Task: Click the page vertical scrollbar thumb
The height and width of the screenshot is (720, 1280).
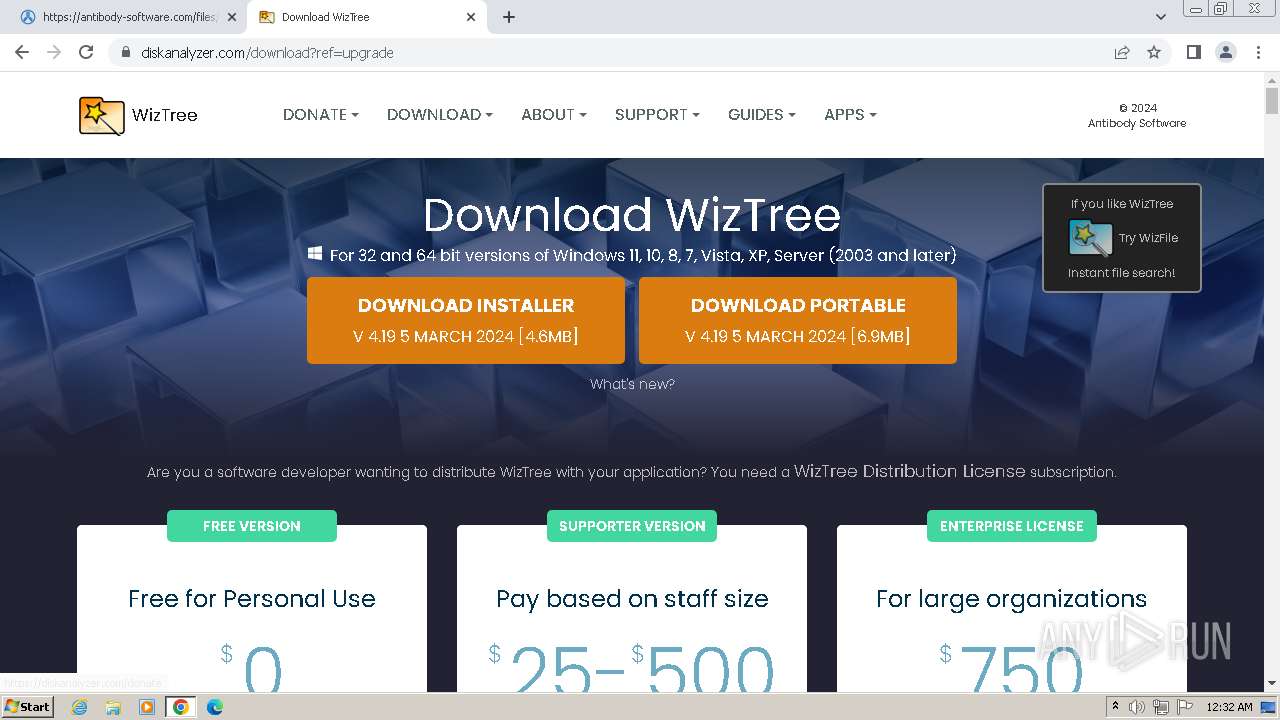Action: pyautogui.click(x=1272, y=101)
